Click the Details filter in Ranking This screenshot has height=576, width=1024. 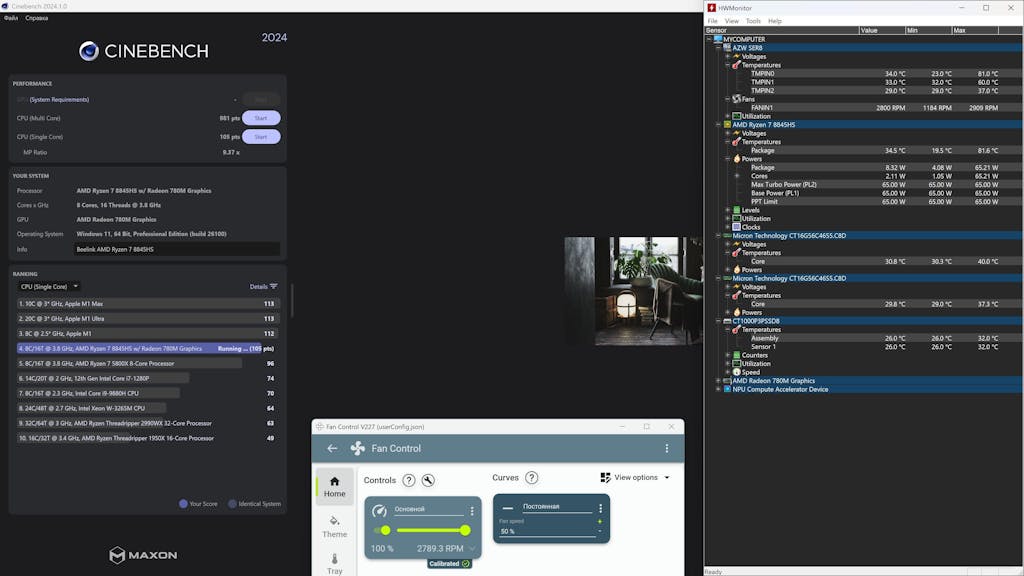(263, 286)
